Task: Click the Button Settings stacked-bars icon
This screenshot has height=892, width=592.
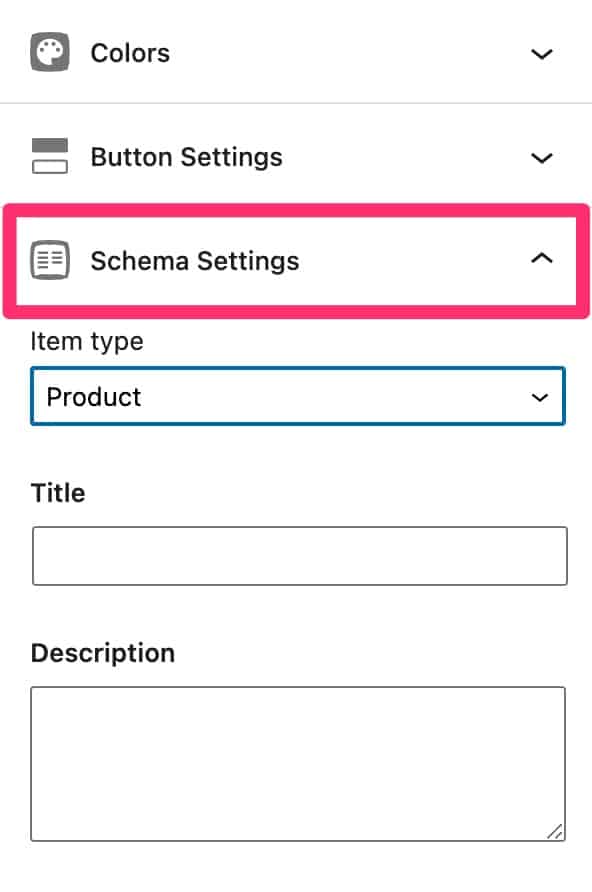Action: point(50,156)
